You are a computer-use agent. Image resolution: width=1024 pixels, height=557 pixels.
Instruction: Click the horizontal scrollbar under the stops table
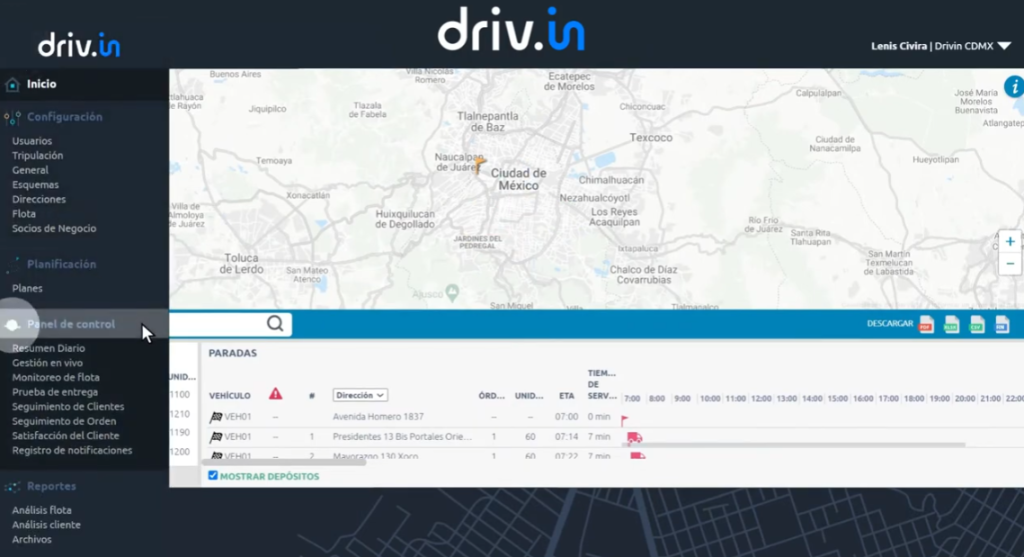(284, 462)
